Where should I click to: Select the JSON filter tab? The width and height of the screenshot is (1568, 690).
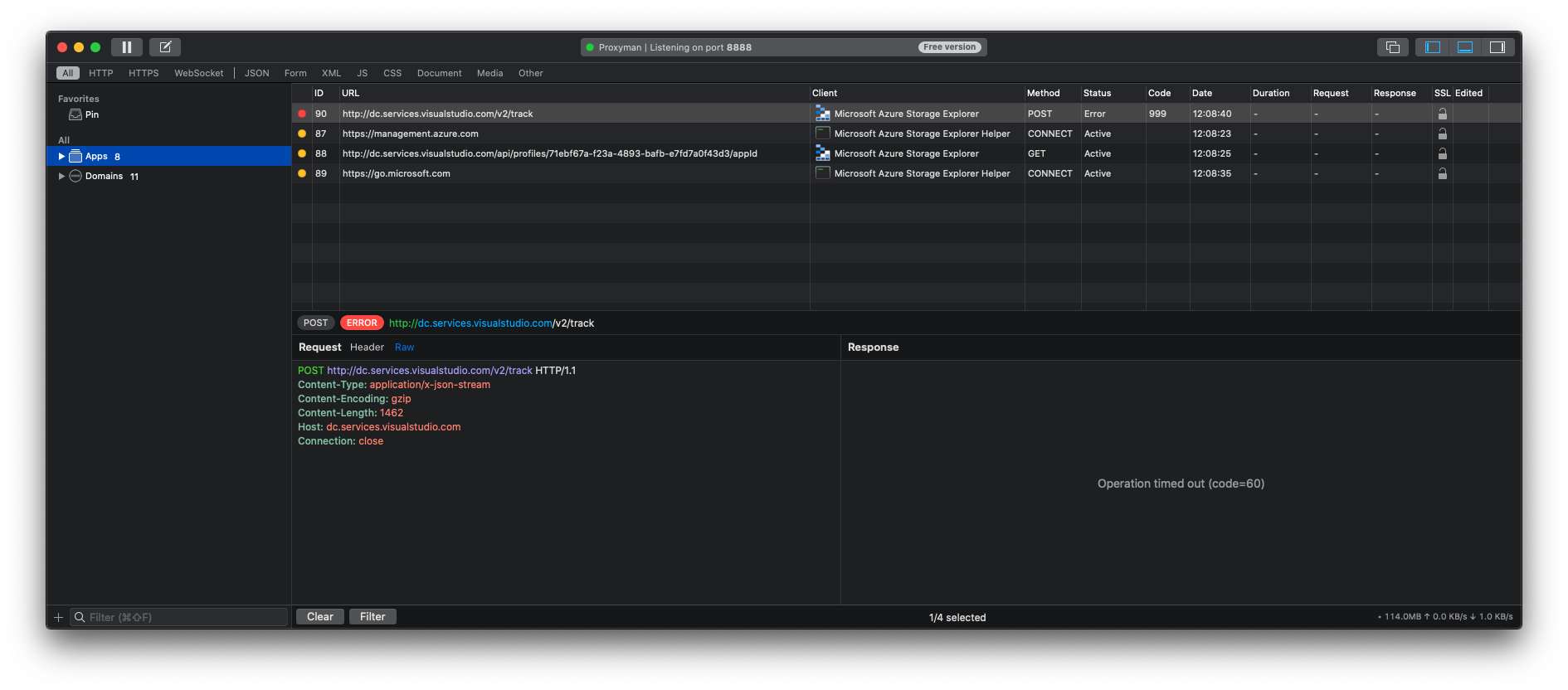[257, 73]
